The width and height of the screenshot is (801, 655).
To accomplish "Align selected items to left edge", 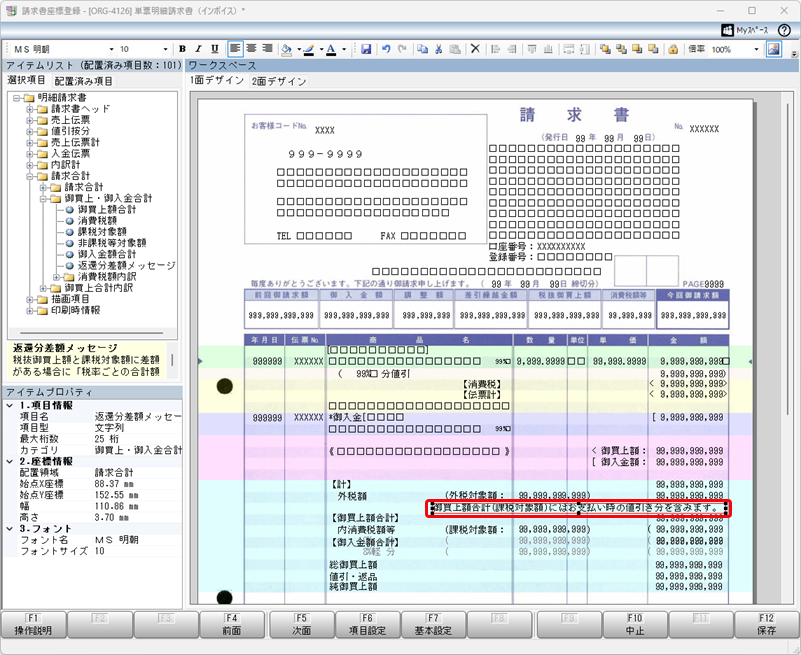I will [495, 49].
